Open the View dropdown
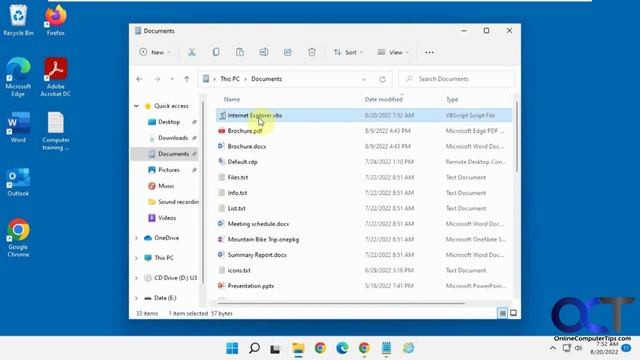This screenshot has height=360, width=640. click(393, 52)
